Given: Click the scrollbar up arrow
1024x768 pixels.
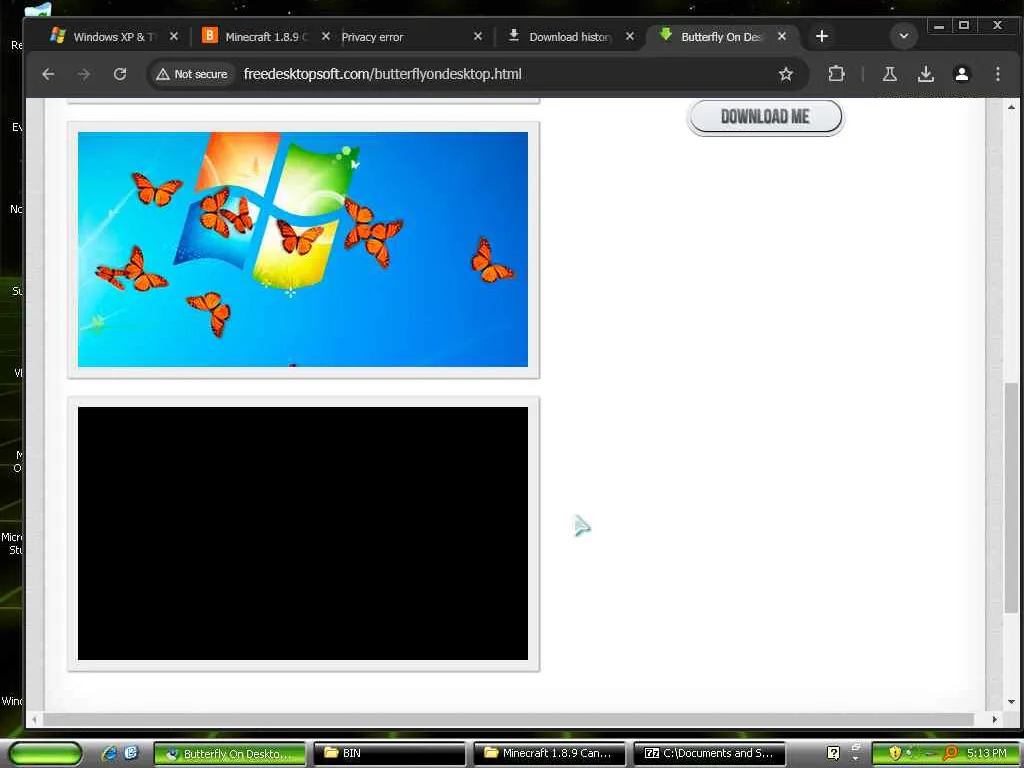Looking at the screenshot, I should pos(1011,106).
